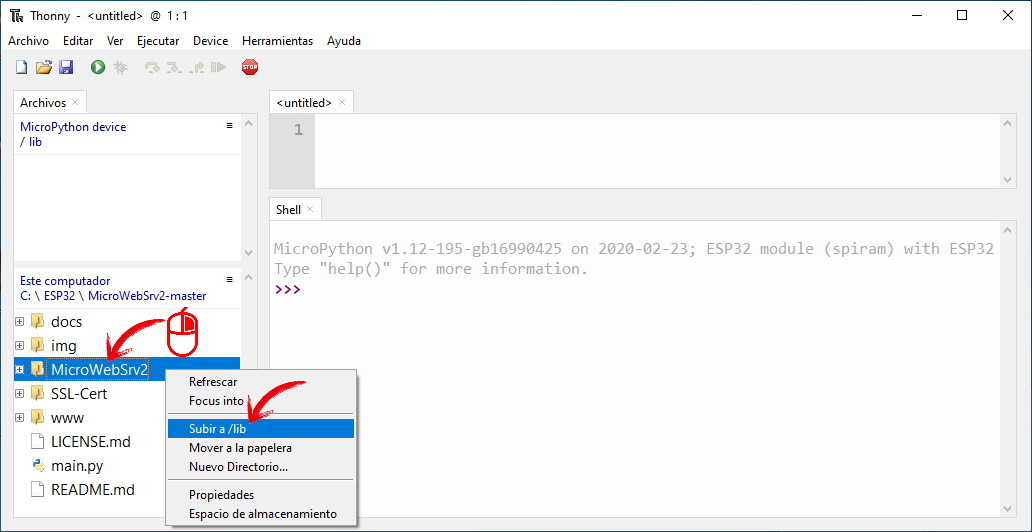Image resolution: width=1032 pixels, height=532 pixels.
Task: Click editor scrollbar down arrow
Action: 1008,180
